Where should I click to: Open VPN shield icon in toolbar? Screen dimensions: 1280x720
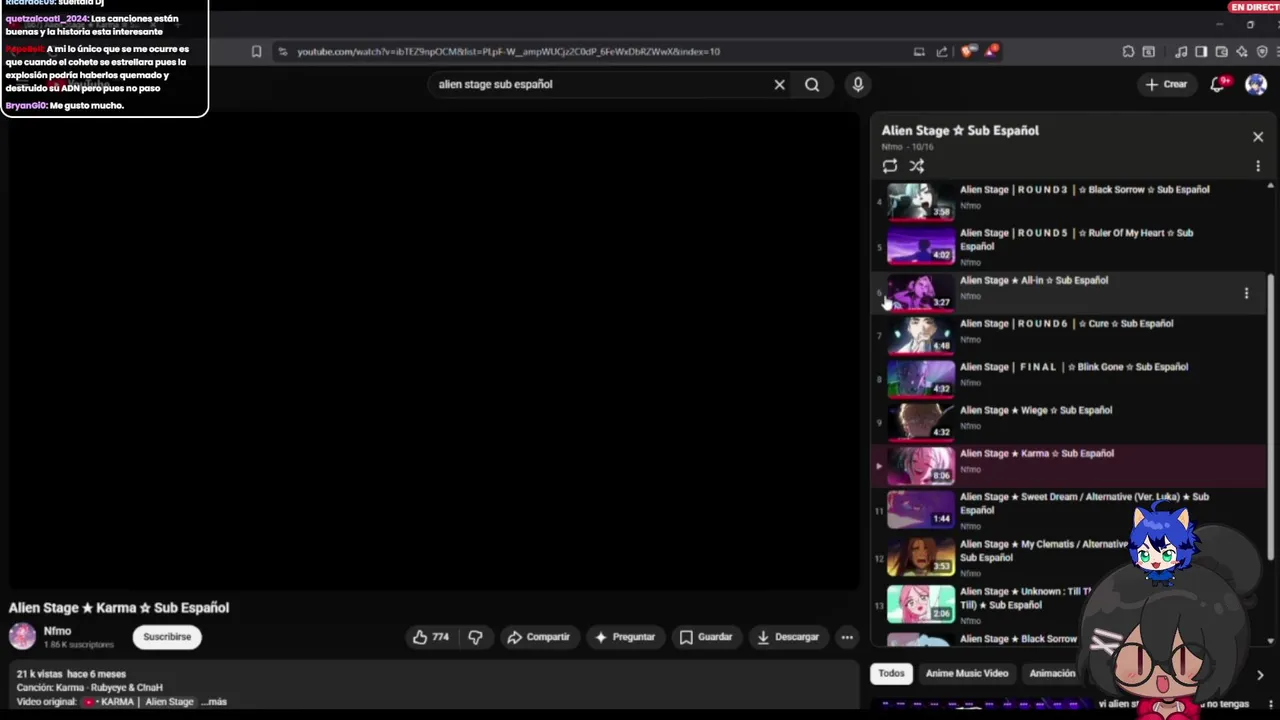point(1262,51)
